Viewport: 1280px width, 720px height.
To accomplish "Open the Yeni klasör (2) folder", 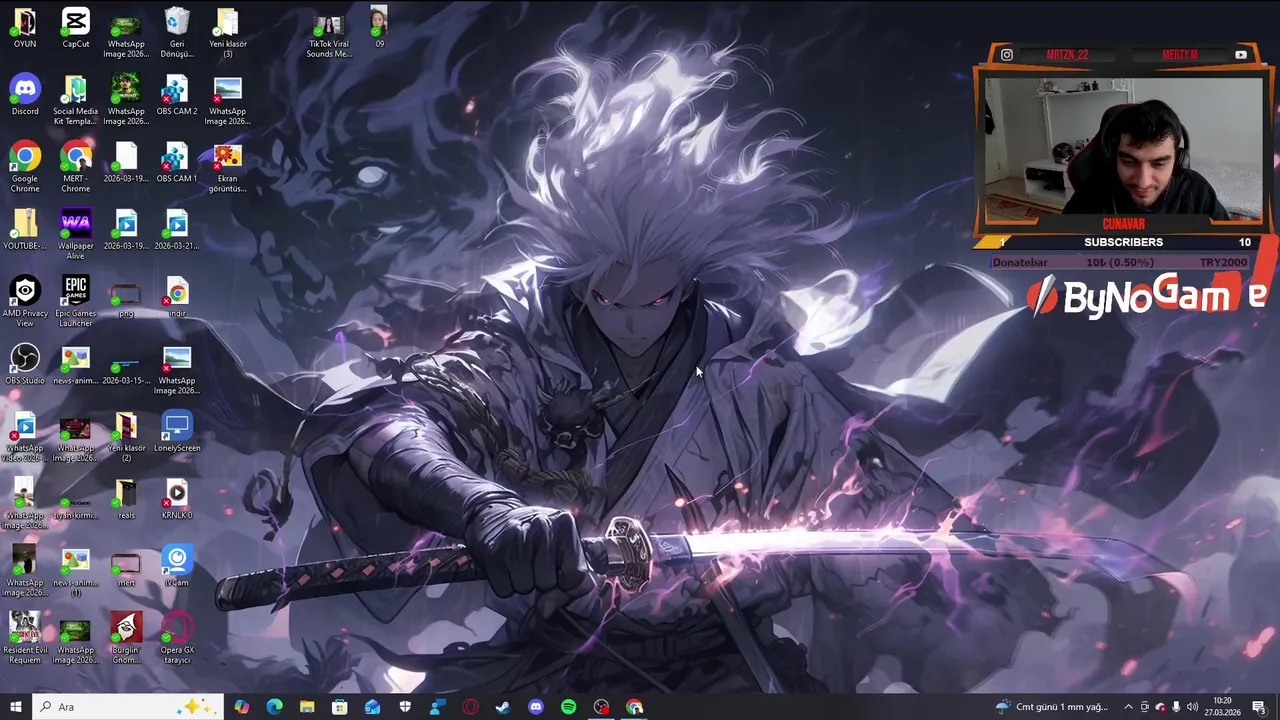I will 126,437.
